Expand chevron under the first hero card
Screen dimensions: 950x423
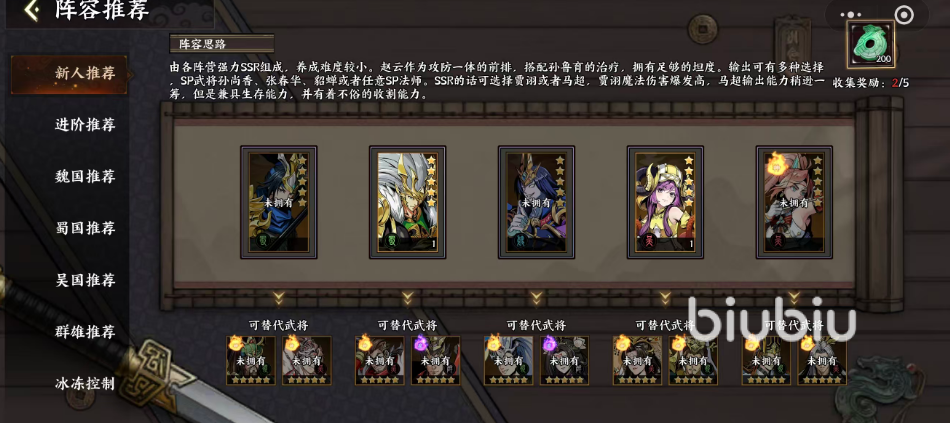pyautogui.click(x=279, y=298)
